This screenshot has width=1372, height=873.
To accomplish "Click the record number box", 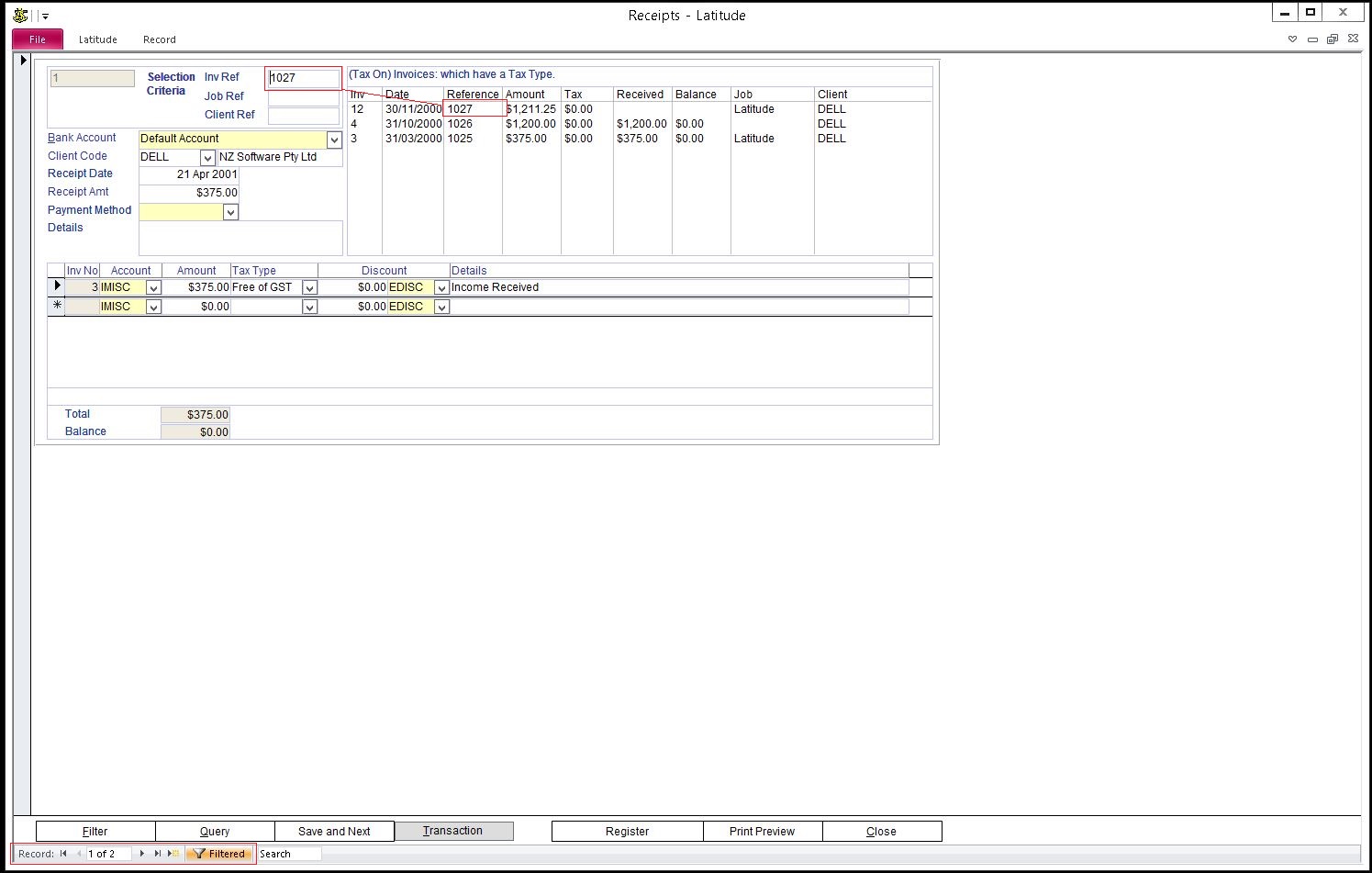I will [108, 854].
